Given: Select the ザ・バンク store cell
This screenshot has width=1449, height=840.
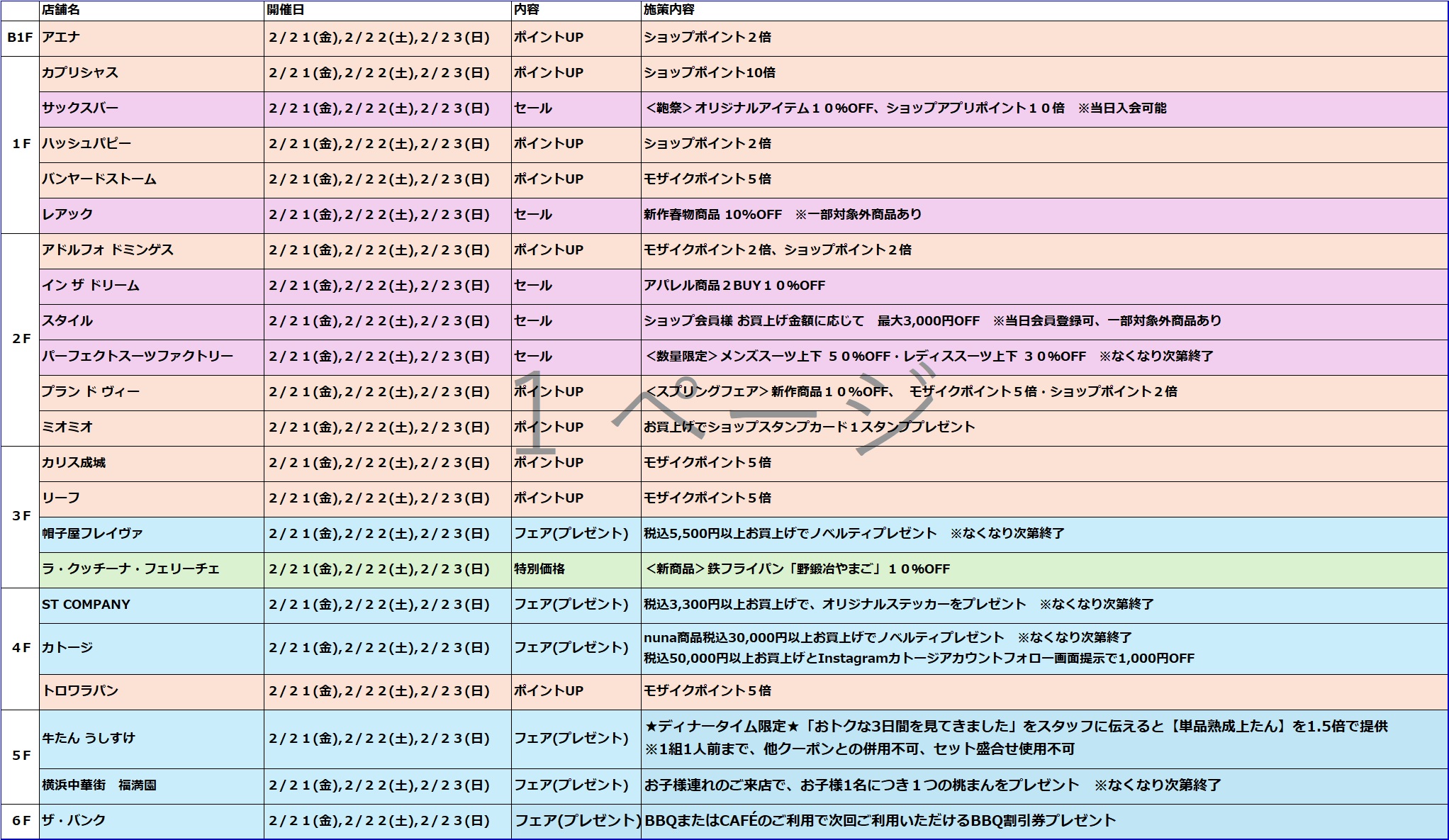Looking at the screenshot, I should click(152, 821).
